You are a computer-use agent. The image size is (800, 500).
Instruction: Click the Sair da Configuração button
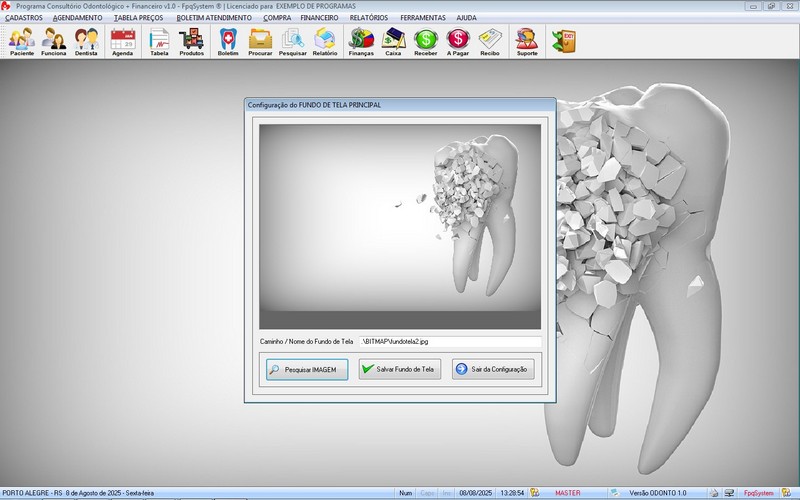point(493,369)
